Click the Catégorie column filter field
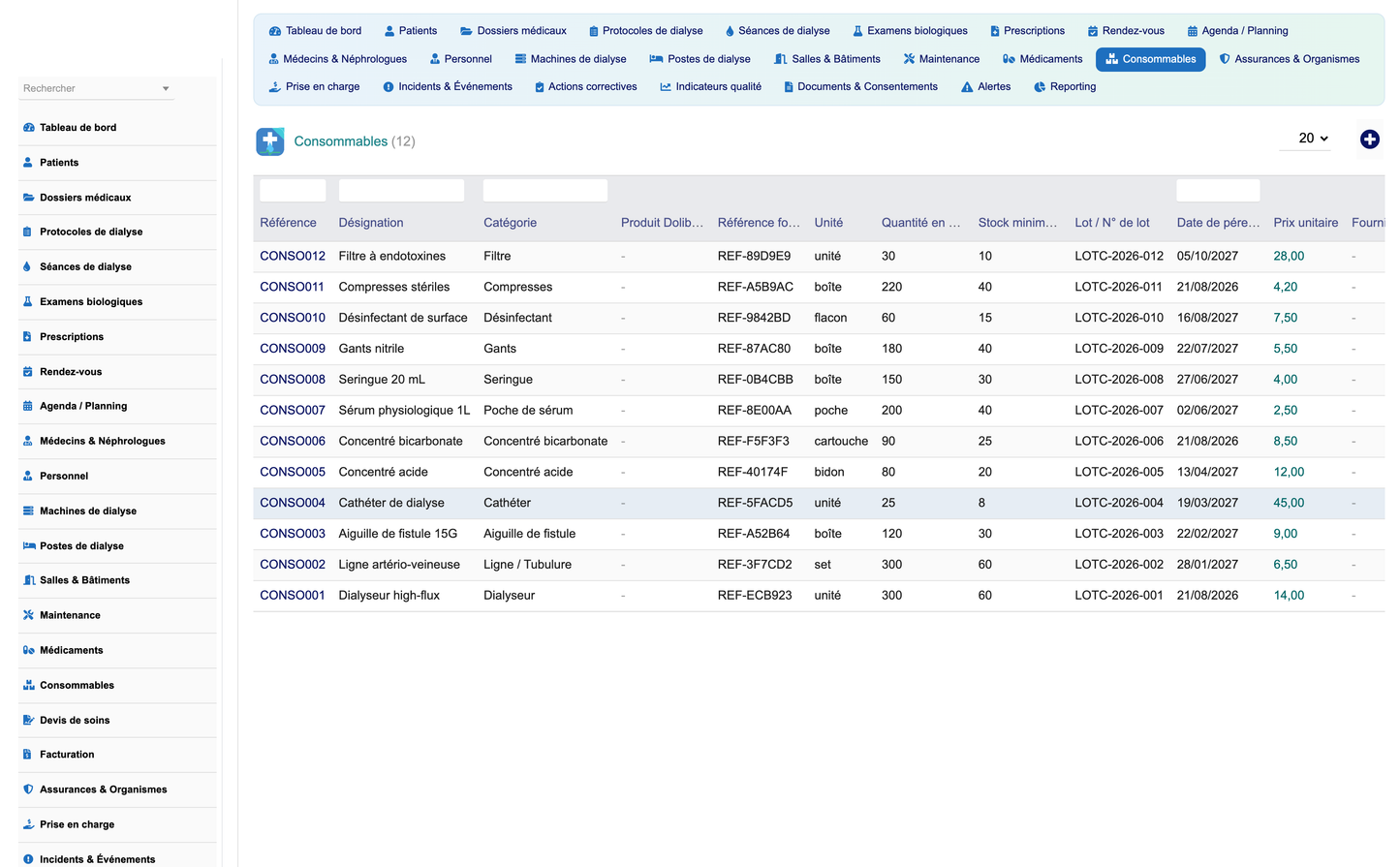Viewport: 1400px width, 867px height. pos(545,190)
